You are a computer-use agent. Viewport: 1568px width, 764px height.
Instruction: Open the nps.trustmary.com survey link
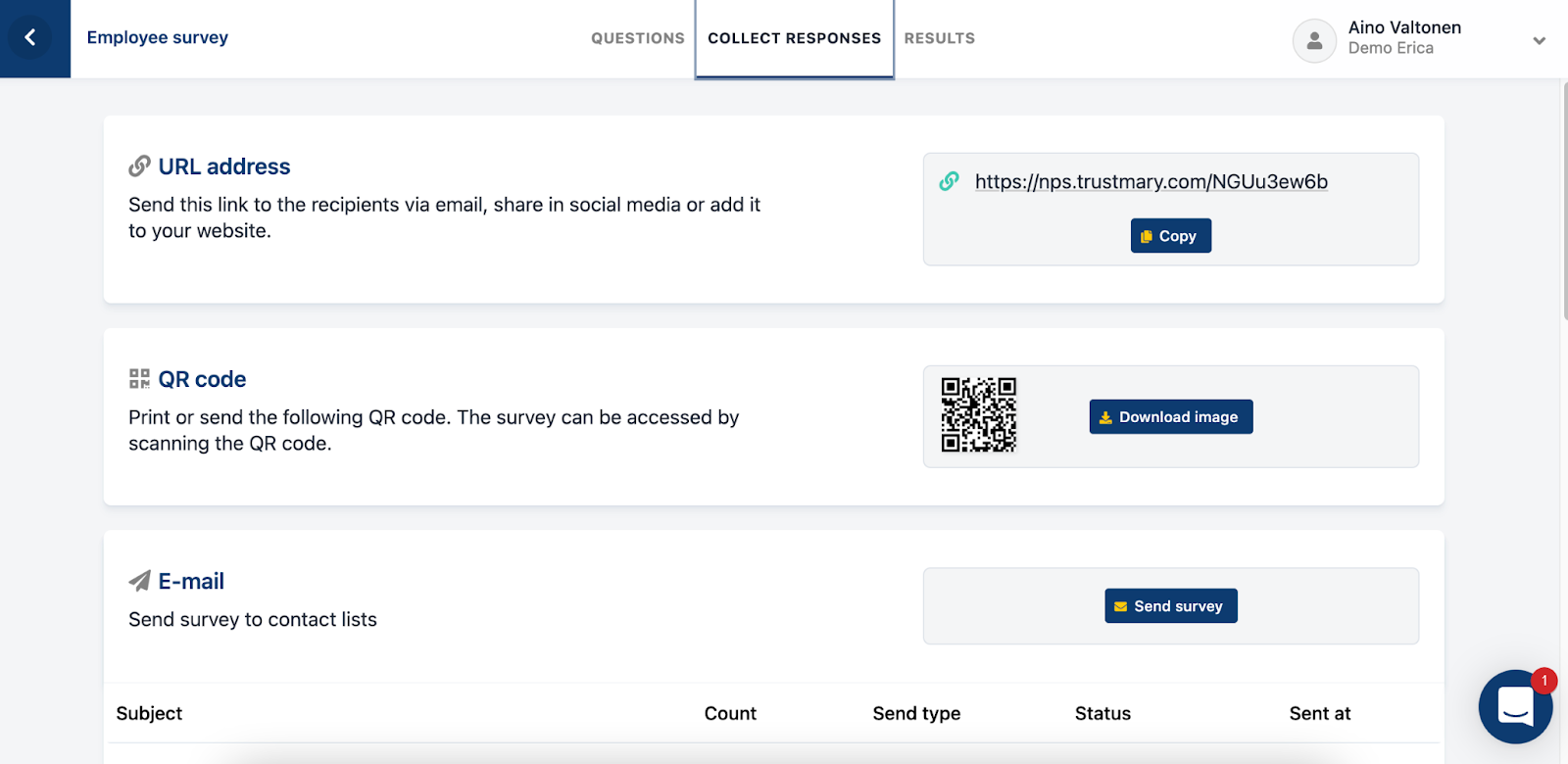coord(1151,181)
